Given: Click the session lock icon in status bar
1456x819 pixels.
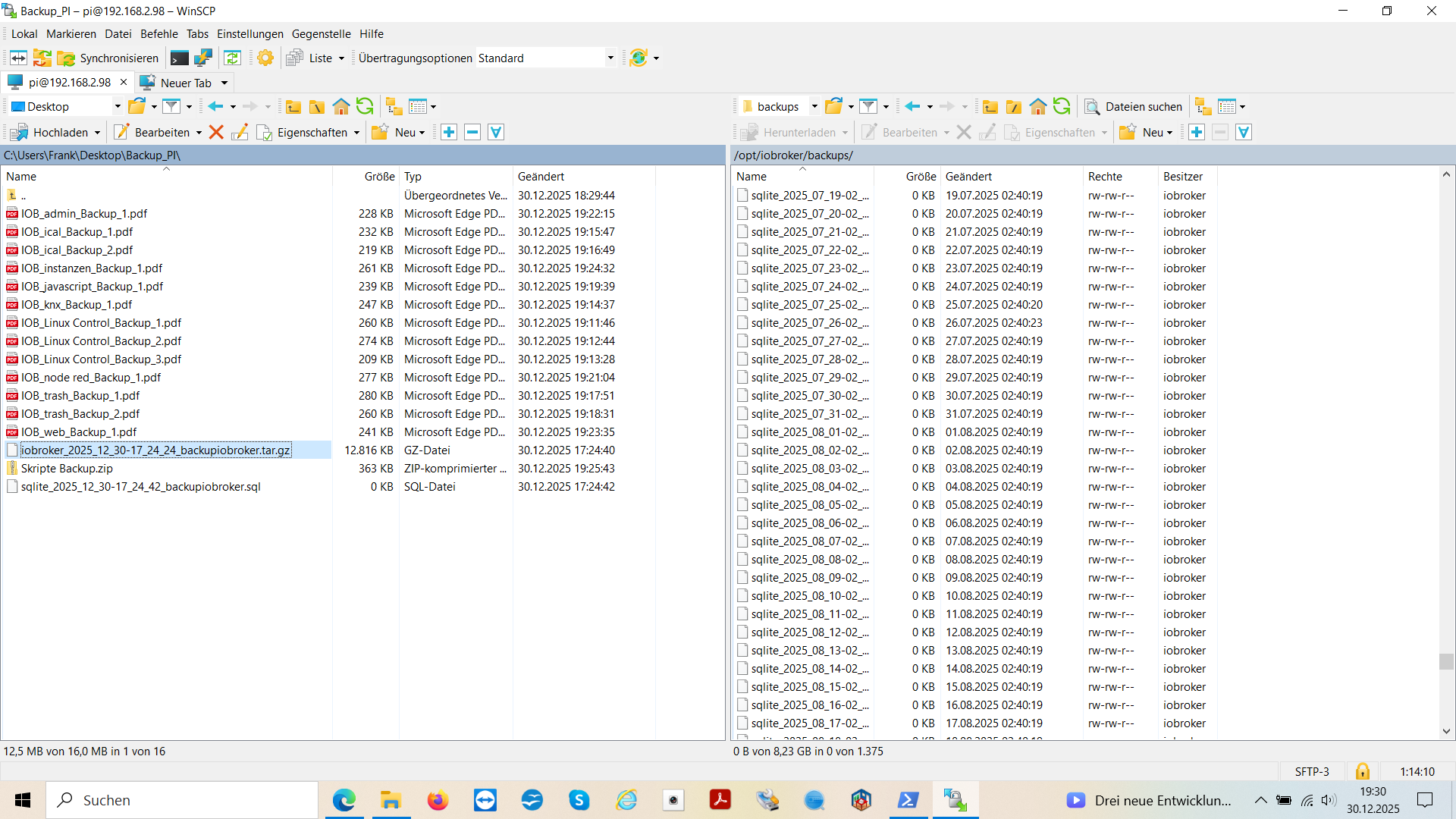Looking at the screenshot, I should [1362, 772].
